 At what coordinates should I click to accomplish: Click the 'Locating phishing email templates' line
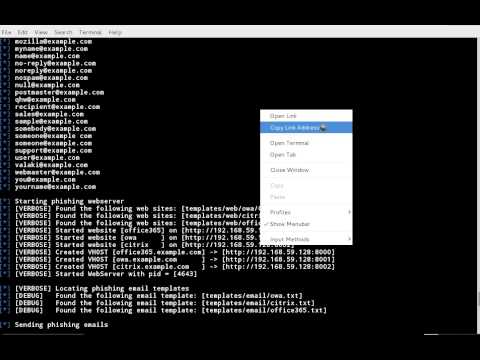[102, 289]
